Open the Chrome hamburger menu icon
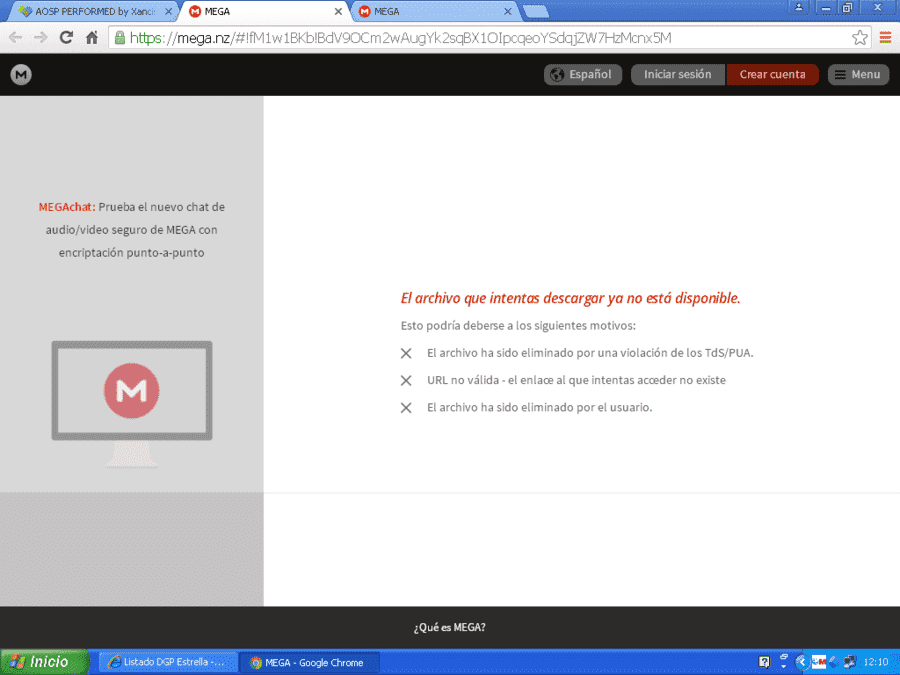 886,38
